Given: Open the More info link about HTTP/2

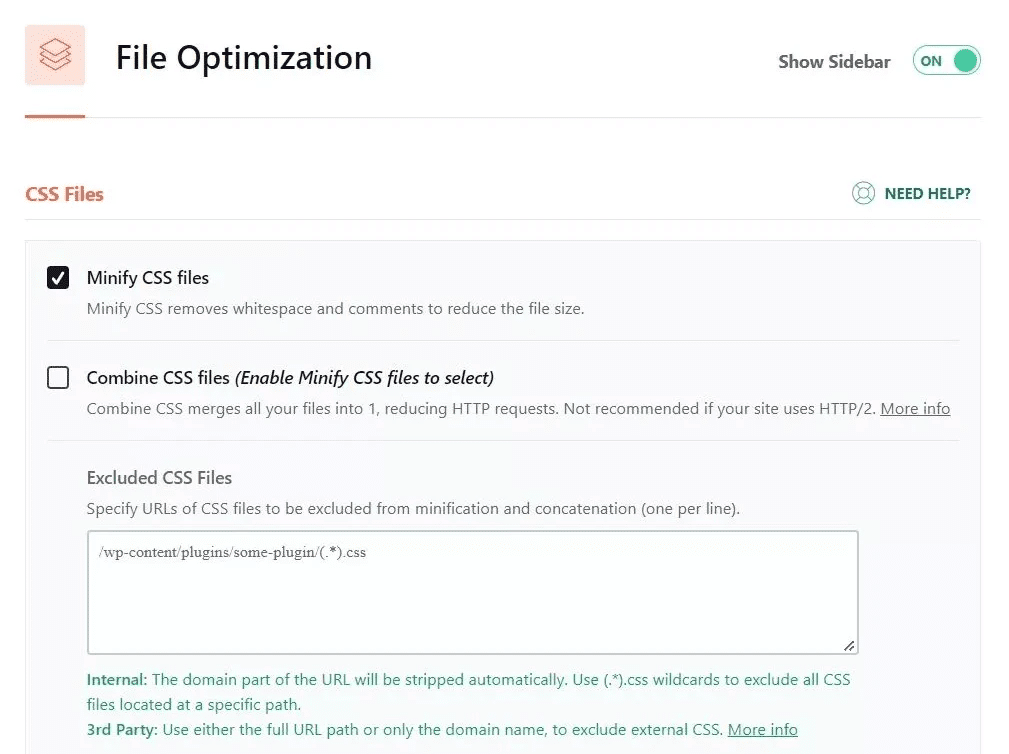Looking at the screenshot, I should [x=914, y=408].
